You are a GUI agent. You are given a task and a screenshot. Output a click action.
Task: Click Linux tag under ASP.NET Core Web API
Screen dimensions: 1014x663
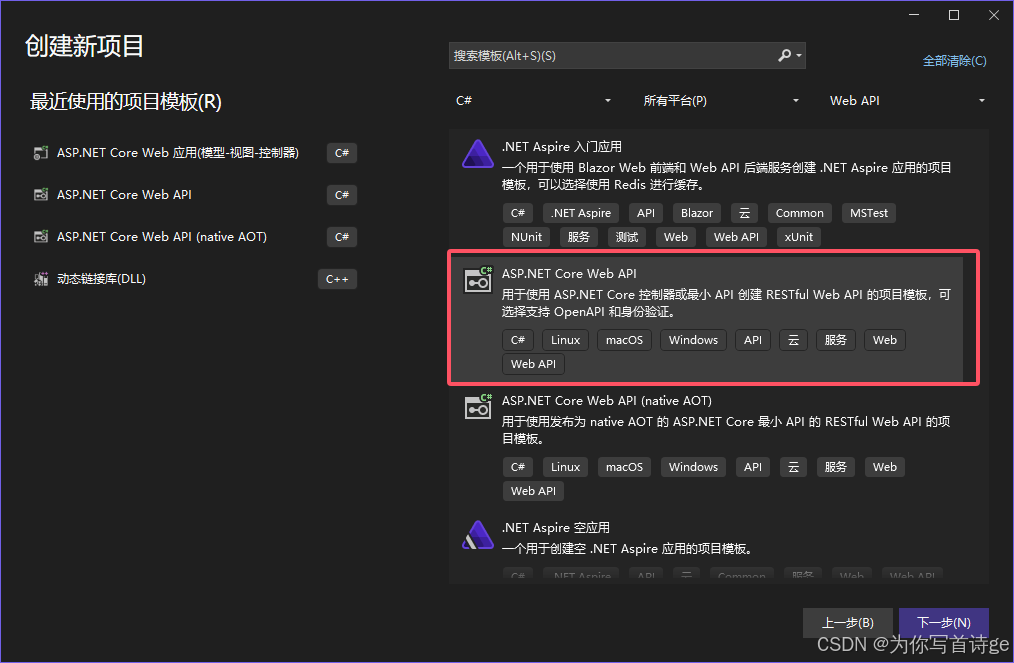[x=565, y=340]
